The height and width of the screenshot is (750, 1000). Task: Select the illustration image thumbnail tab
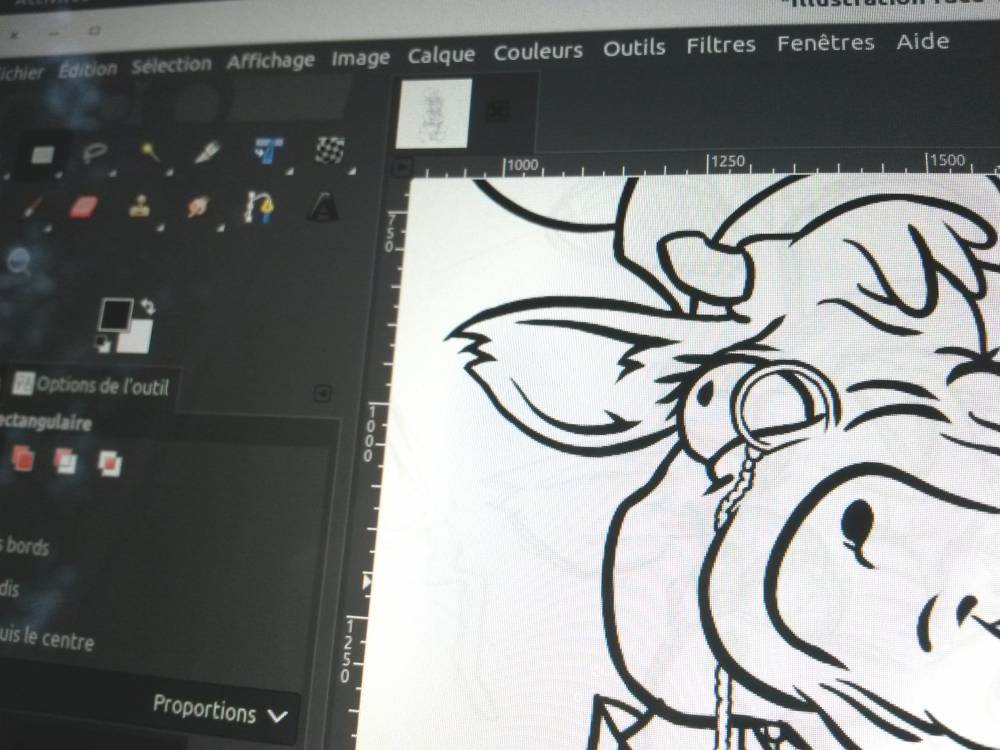click(x=434, y=113)
